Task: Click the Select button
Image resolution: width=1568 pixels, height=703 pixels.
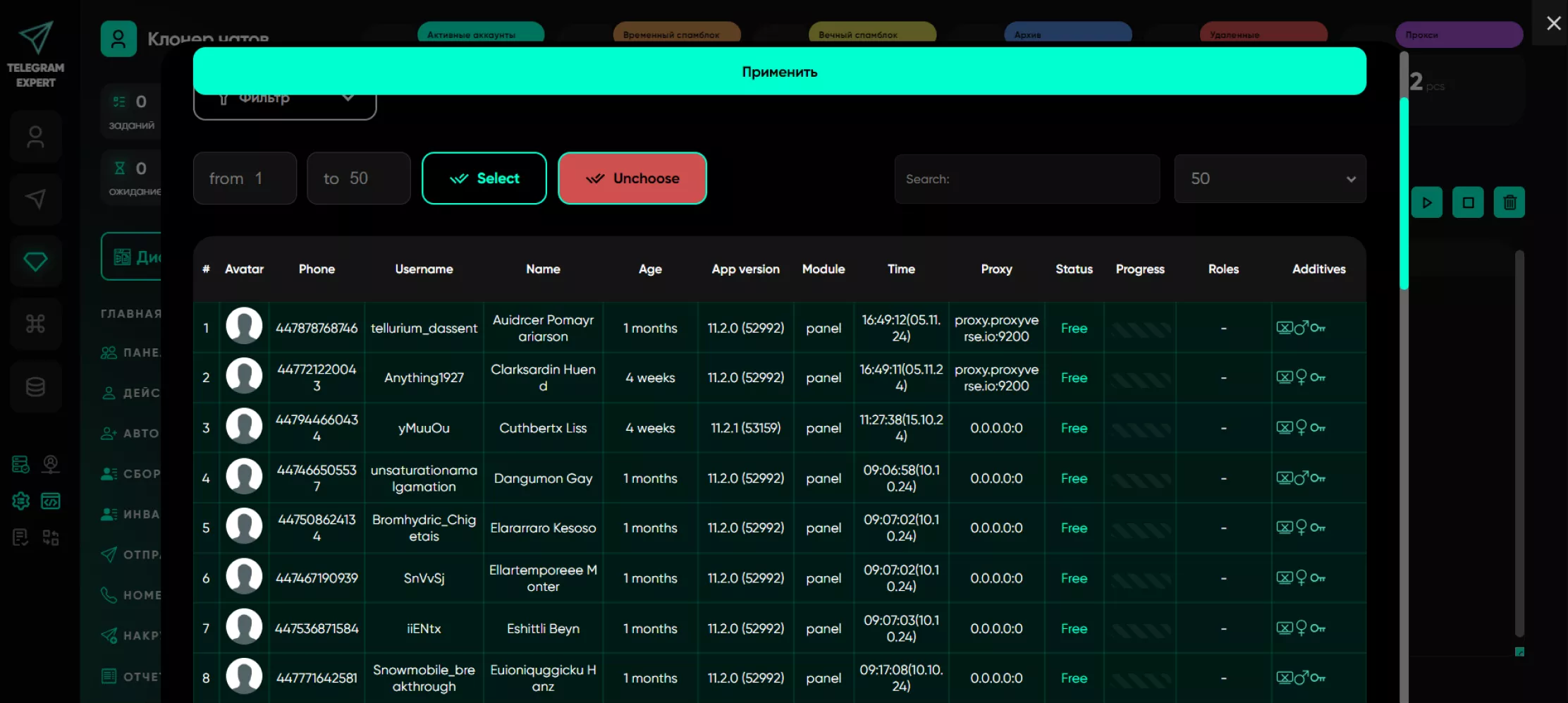Action: point(484,178)
